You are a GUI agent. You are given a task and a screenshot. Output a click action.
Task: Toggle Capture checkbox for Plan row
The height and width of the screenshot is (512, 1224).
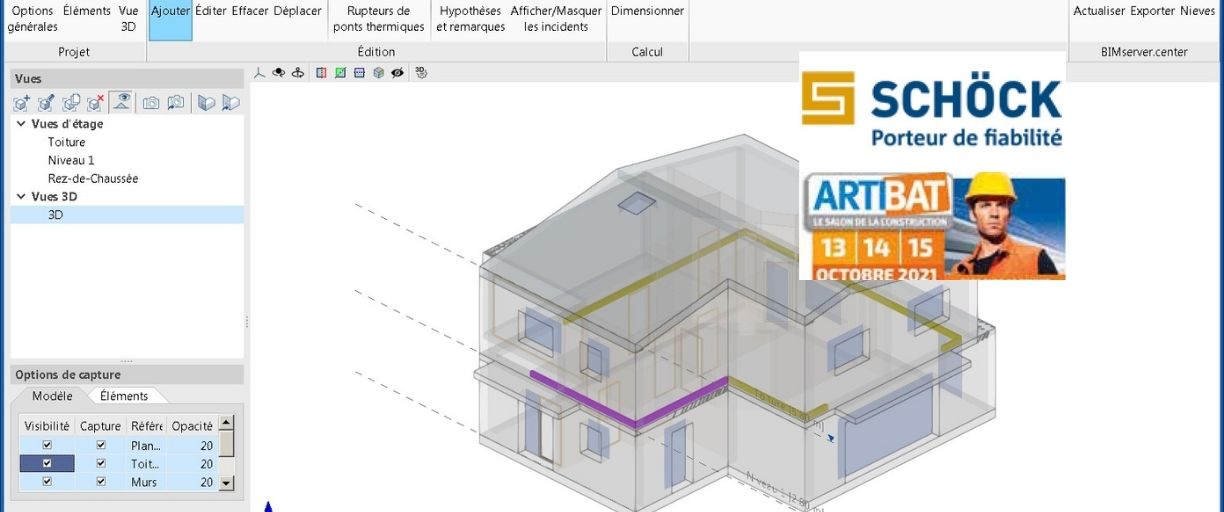coord(100,445)
